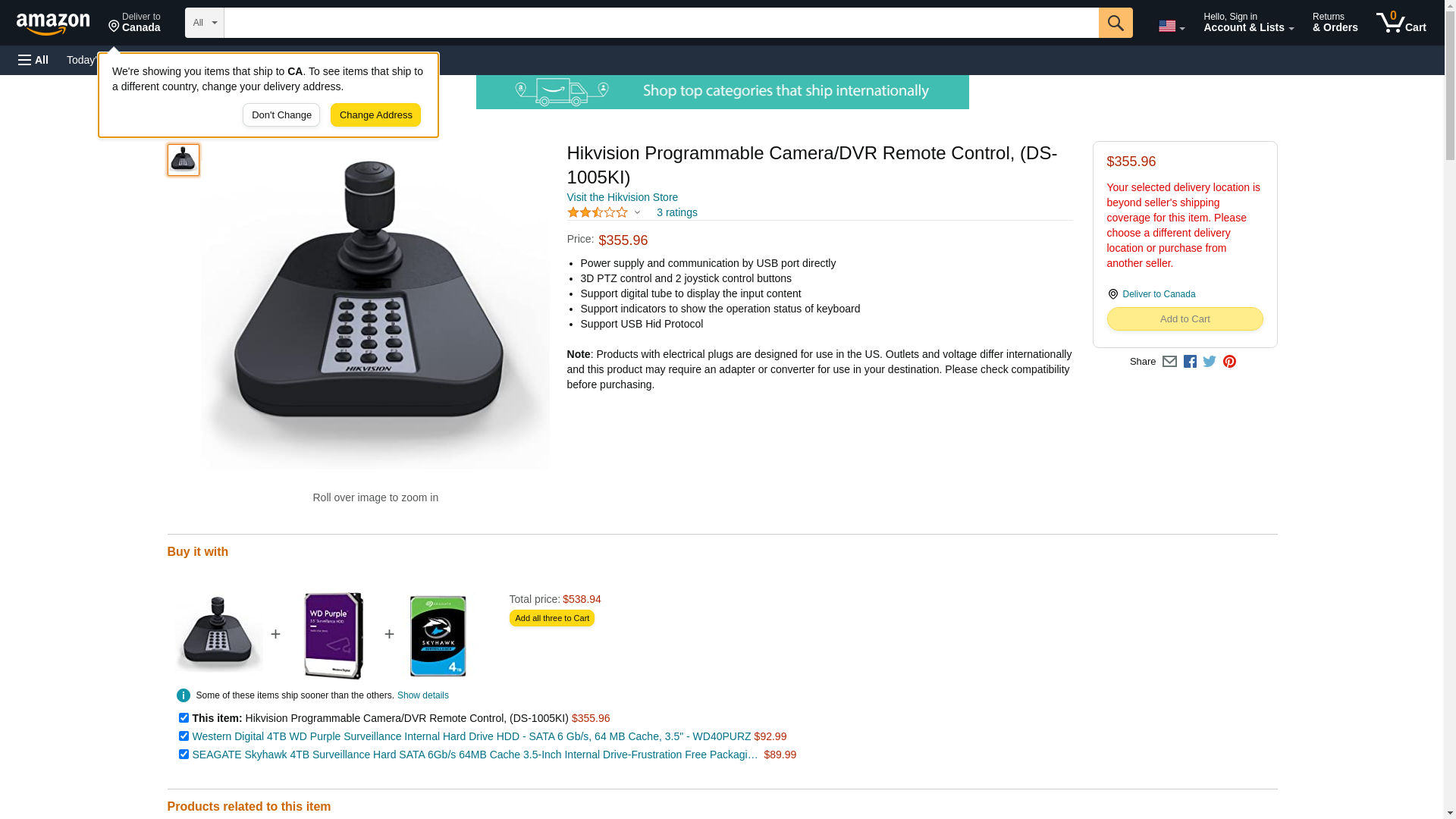Viewport: 1456px width, 819px height.
Task: Open Account & Lists menu
Action: point(1248,23)
